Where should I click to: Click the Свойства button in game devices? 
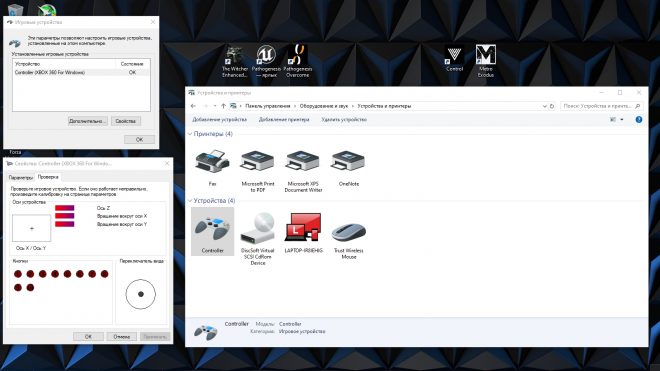click(x=126, y=121)
